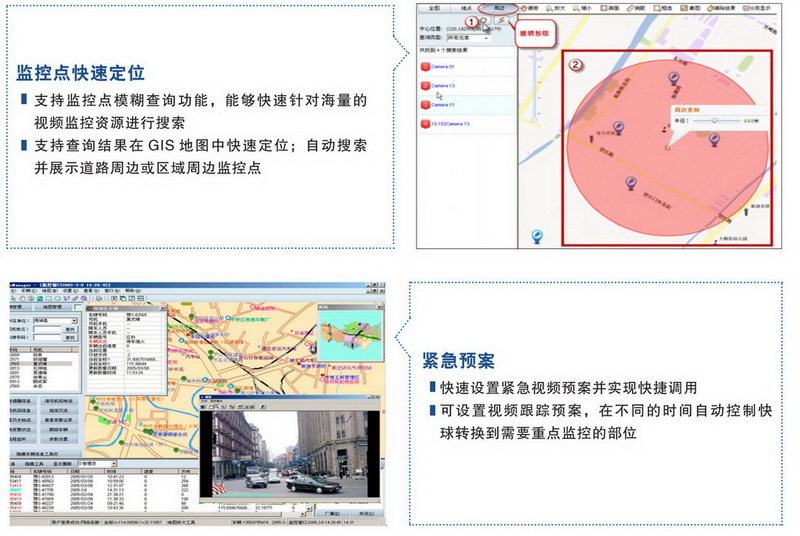Pick the 框选 box selection tool

click(x=662, y=8)
